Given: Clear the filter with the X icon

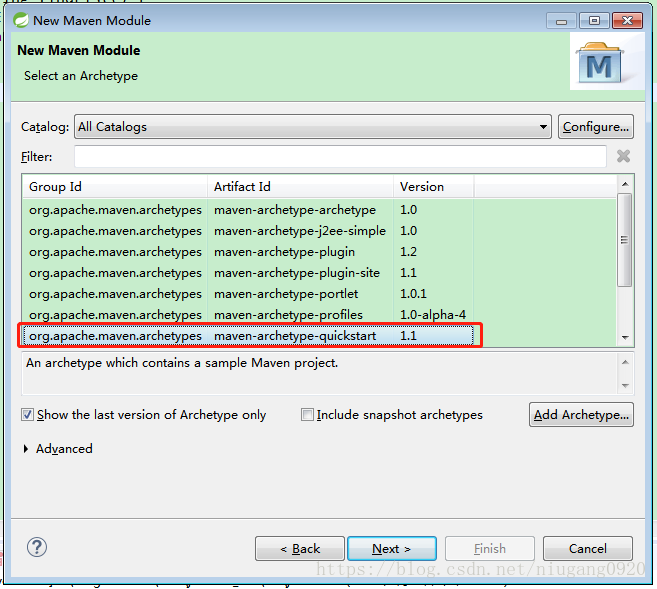Looking at the screenshot, I should pyautogui.click(x=623, y=156).
